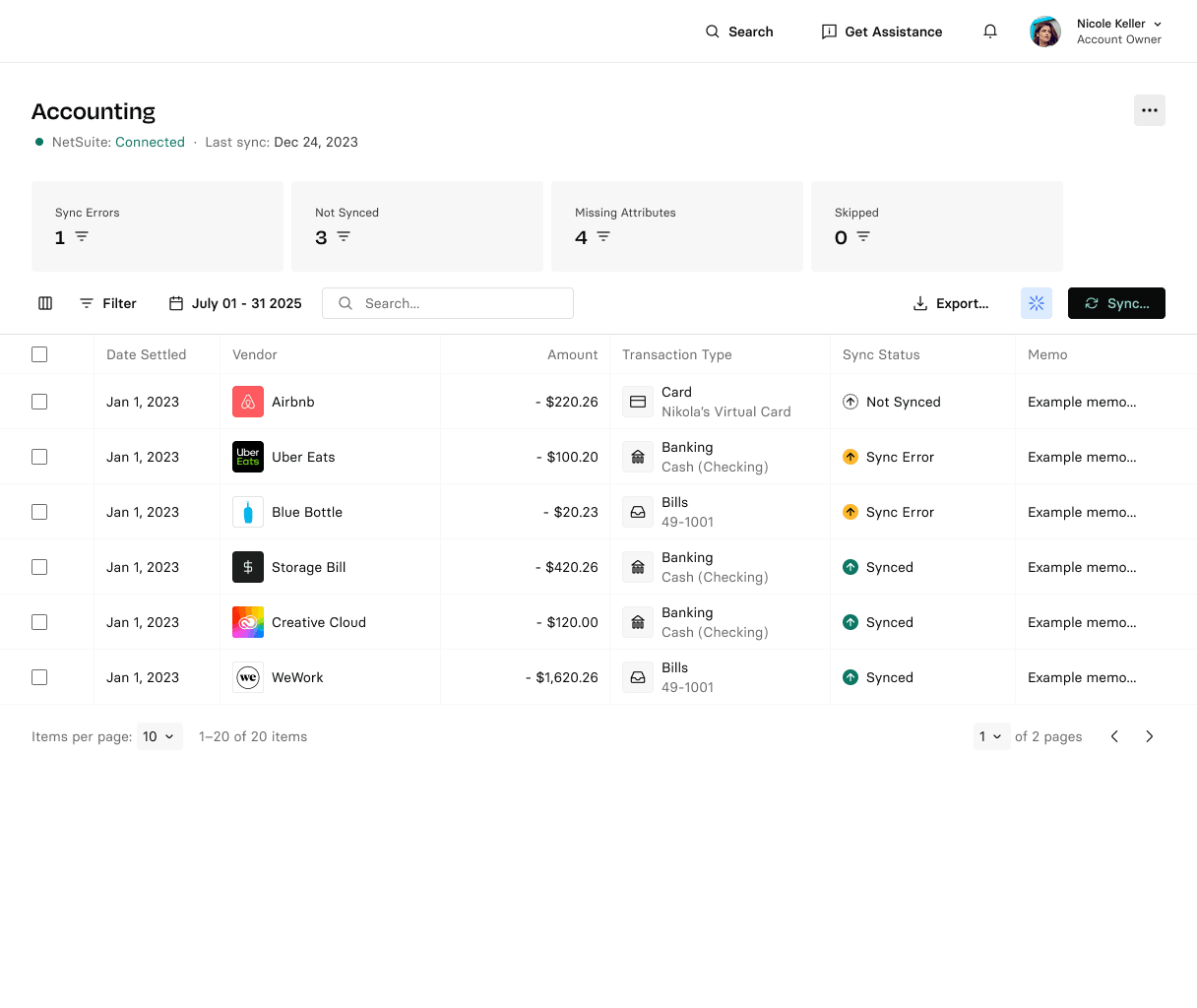1197x1008 pixels.
Task: Click the - $1,620.26 amount cell
Action: click(562, 677)
